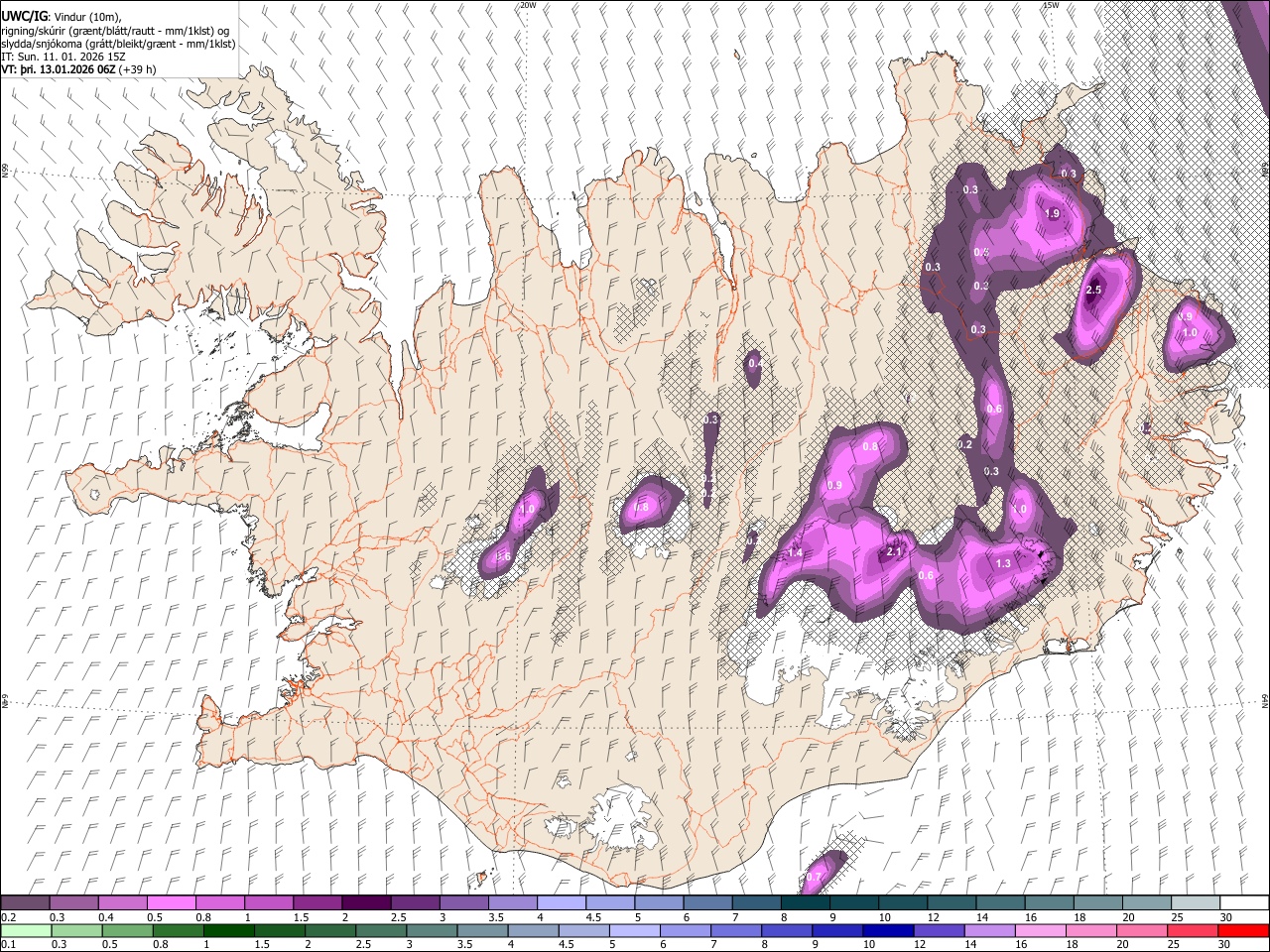Click the 20W longitude label
This screenshot has height=952, width=1270.
tap(528, 5)
